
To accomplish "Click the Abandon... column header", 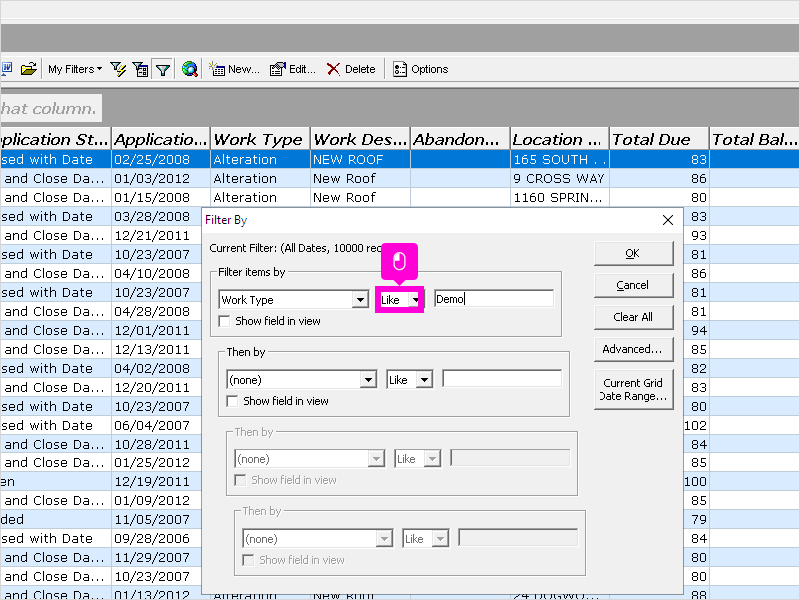I will tap(460, 139).
